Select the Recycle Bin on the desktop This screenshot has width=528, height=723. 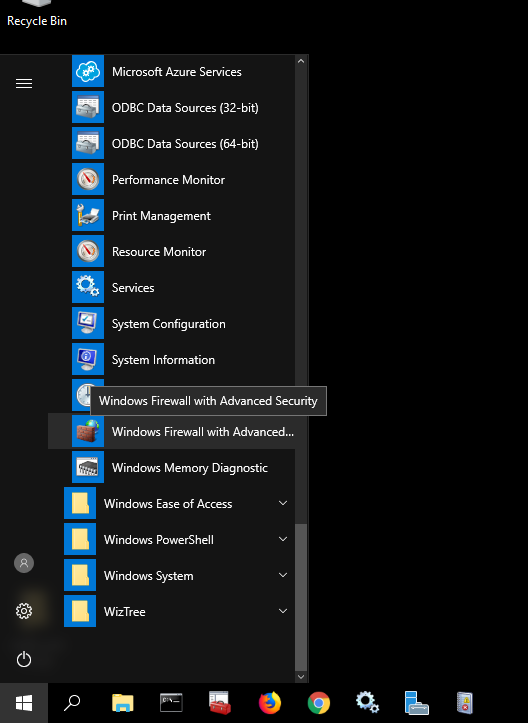(37, 14)
